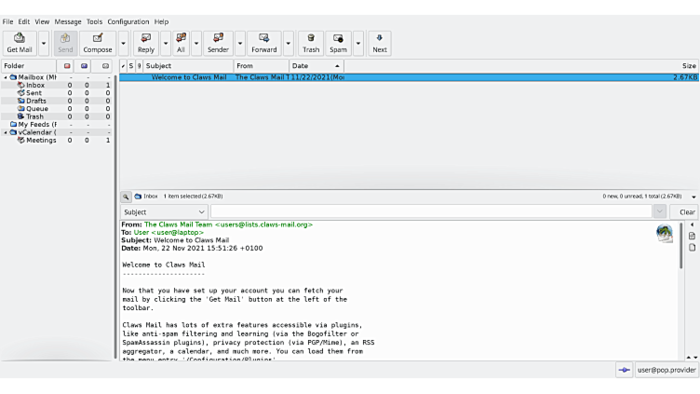Screen dimensions: 700x394
Task: Expand the Forward options dropdown arrow
Action: (x=288, y=43)
